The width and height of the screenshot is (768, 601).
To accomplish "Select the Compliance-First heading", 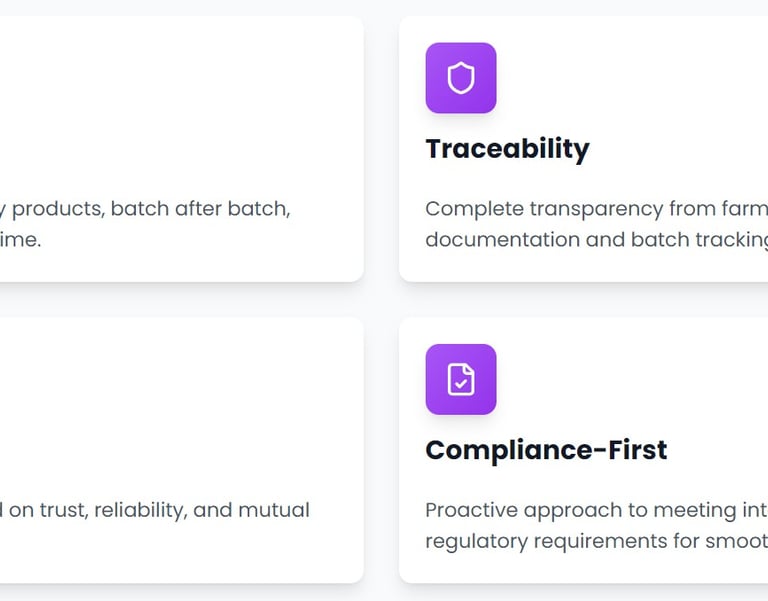I will (x=546, y=450).
